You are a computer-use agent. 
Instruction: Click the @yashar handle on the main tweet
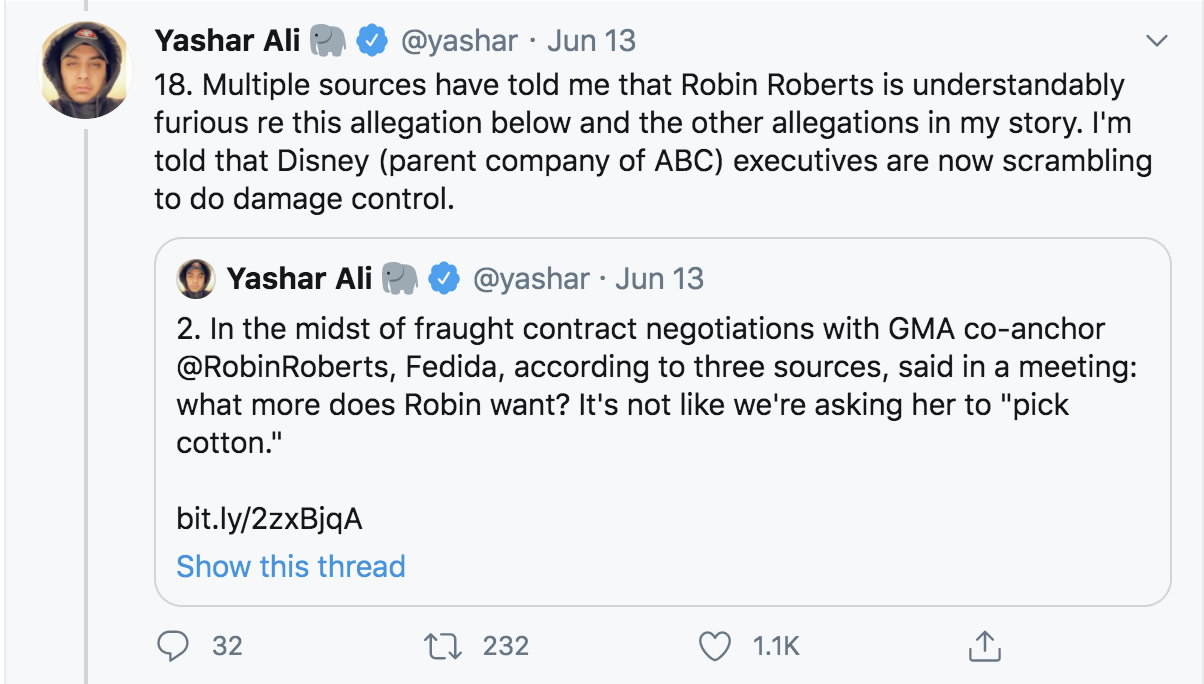click(x=459, y=41)
